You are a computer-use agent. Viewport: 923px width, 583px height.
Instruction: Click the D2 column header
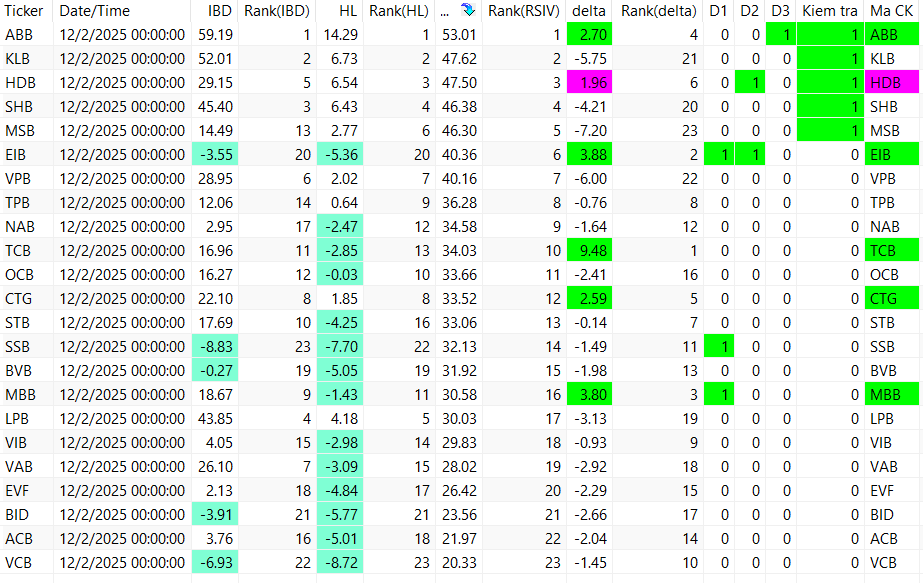[x=749, y=11]
